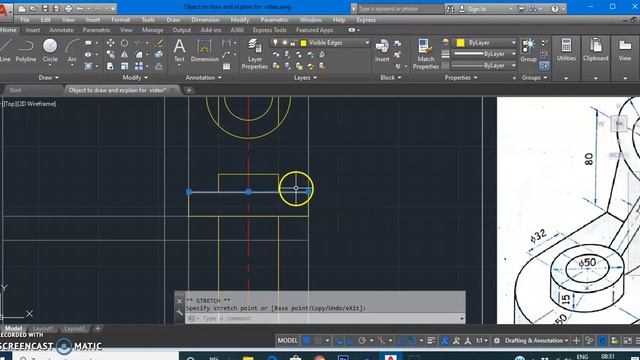This screenshot has height=360, width=640.
Task: Expand the Modify panel
Action: (135, 78)
